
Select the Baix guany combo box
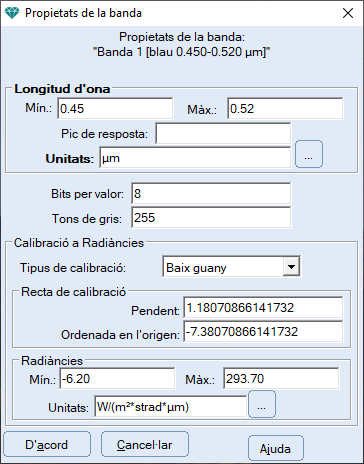tap(231, 267)
